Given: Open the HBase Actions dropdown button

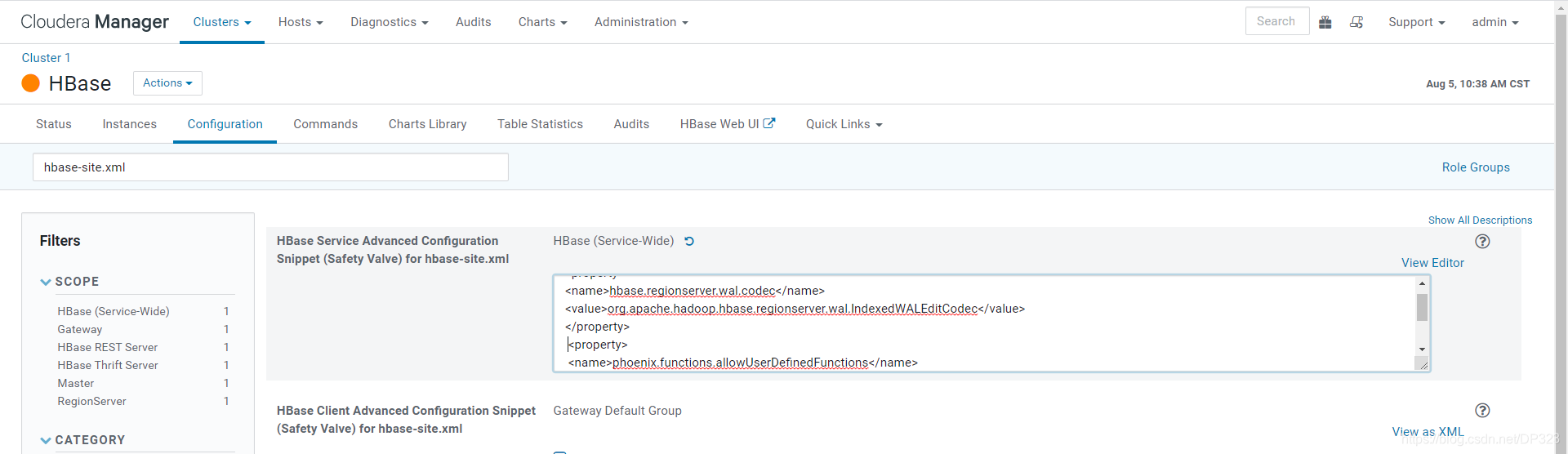Looking at the screenshot, I should point(167,83).
